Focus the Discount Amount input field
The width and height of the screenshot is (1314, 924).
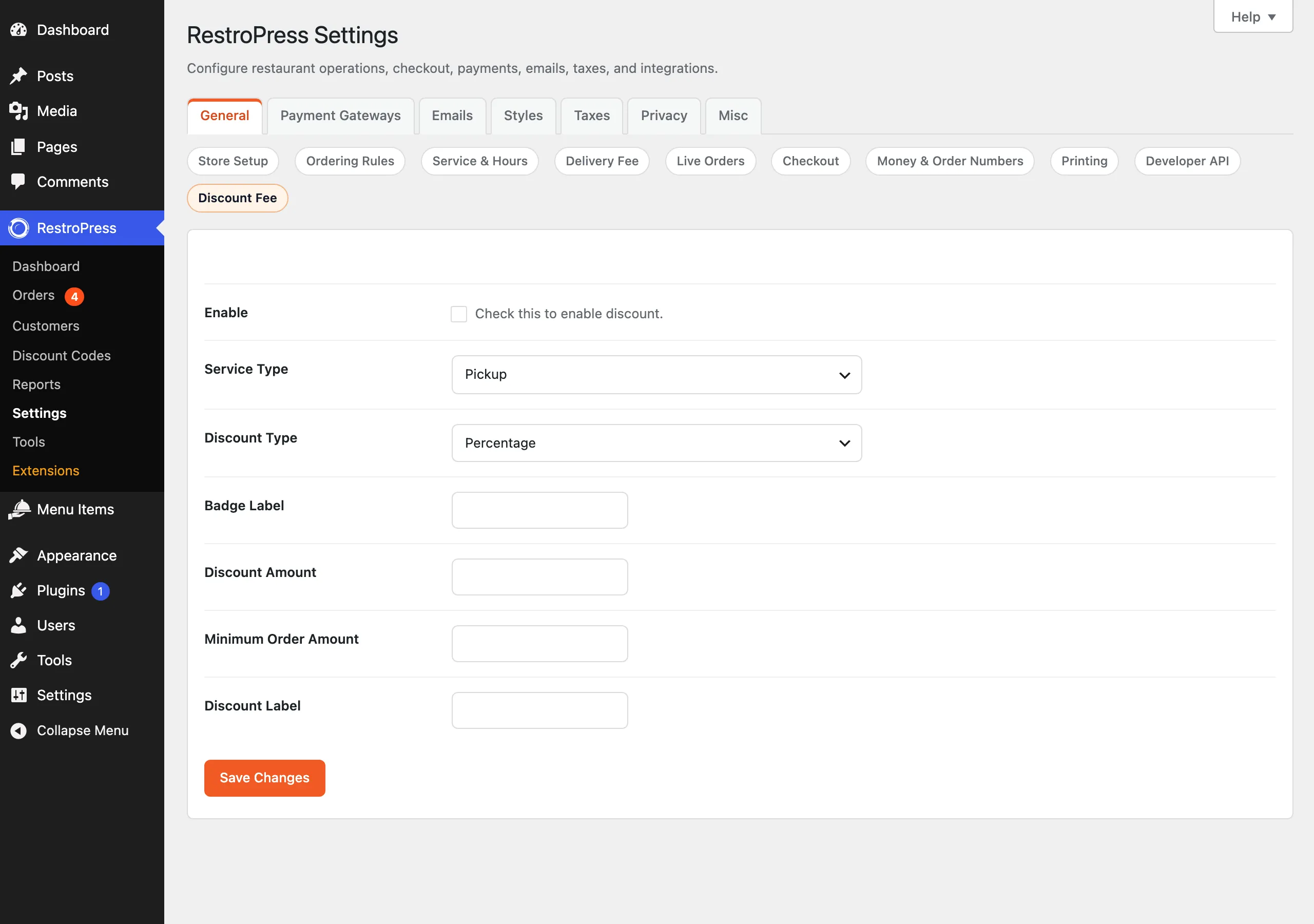click(x=539, y=577)
